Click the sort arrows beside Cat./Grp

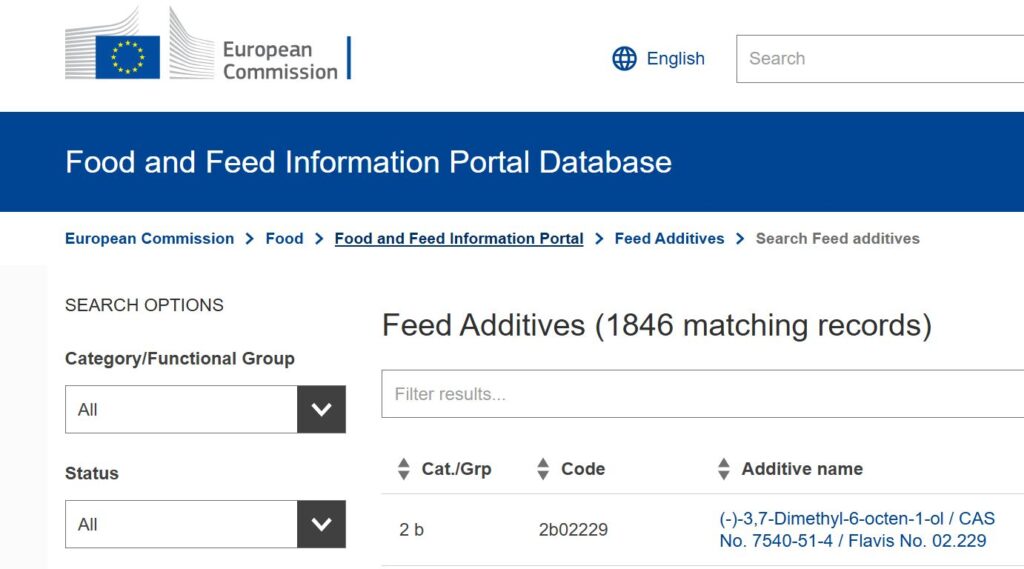tap(404, 468)
